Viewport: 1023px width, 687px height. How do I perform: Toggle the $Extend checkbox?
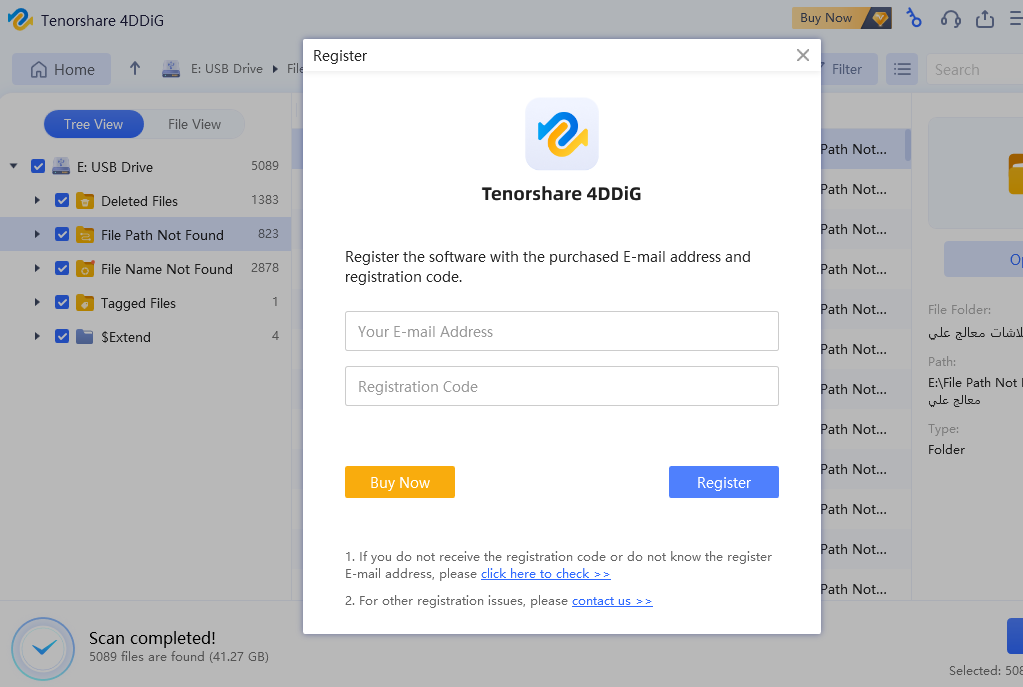tap(62, 336)
